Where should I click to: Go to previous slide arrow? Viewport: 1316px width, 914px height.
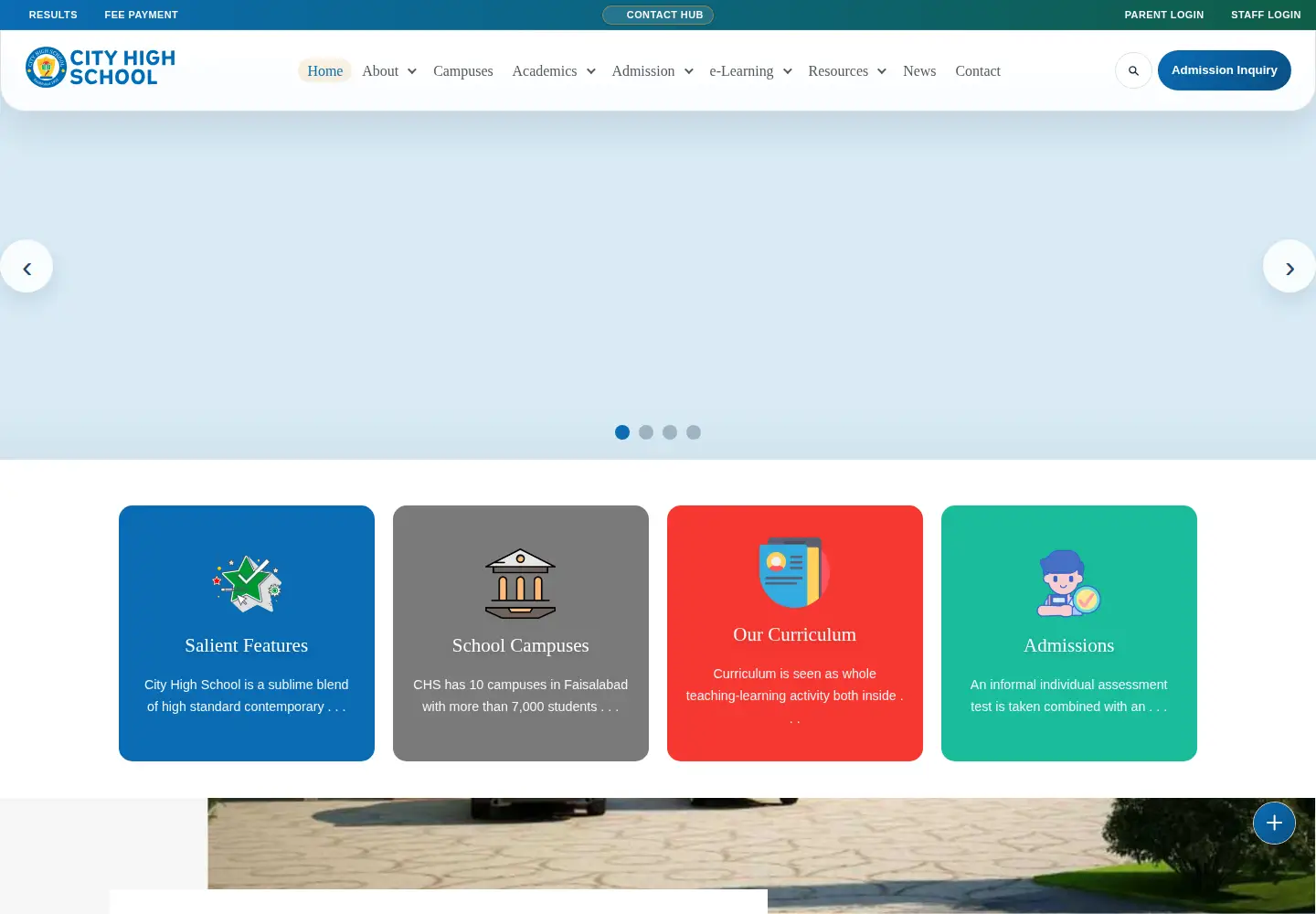(27, 267)
